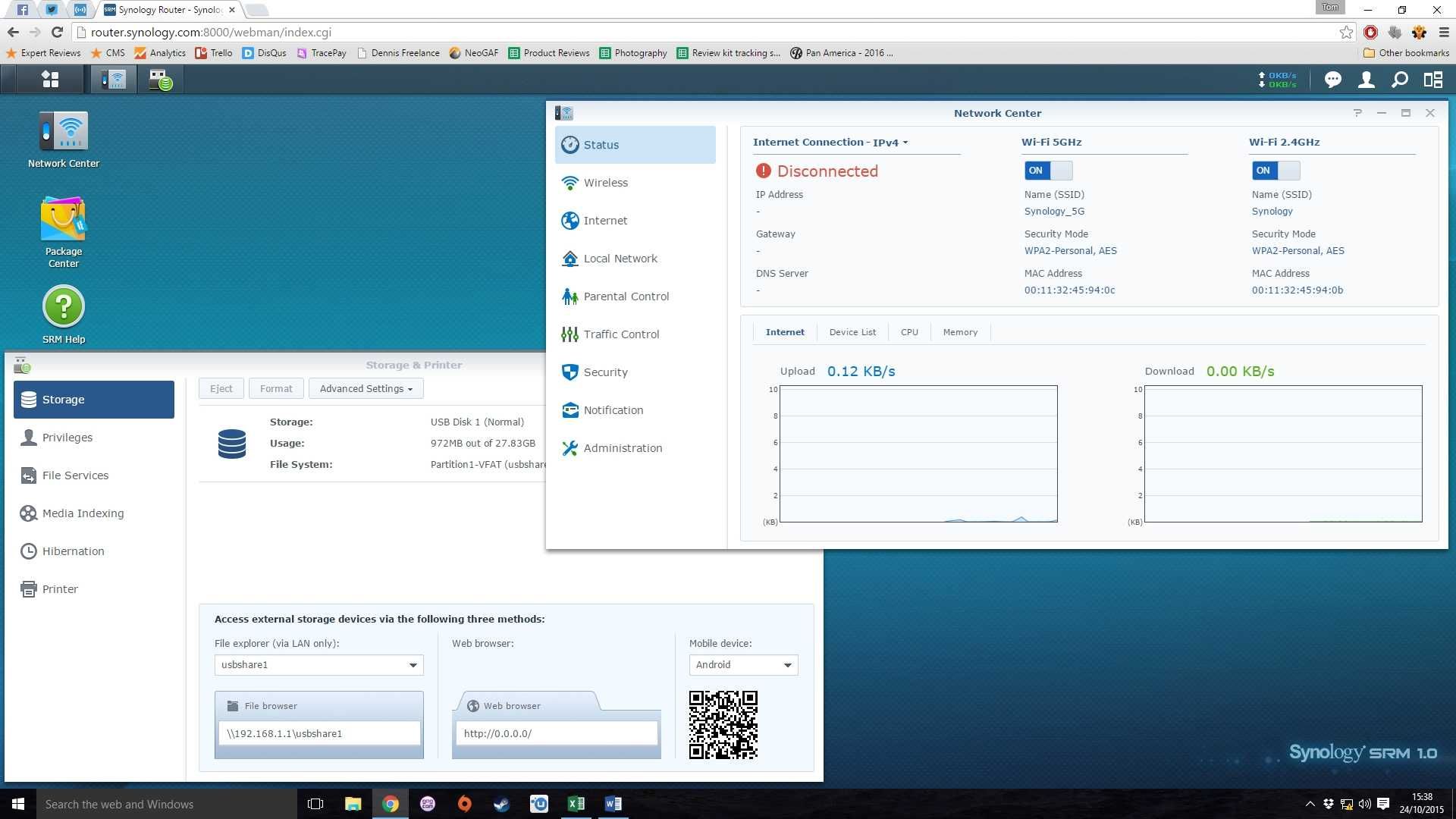Select Notification in Network Center sidebar
The height and width of the screenshot is (819, 1456).
click(635, 410)
